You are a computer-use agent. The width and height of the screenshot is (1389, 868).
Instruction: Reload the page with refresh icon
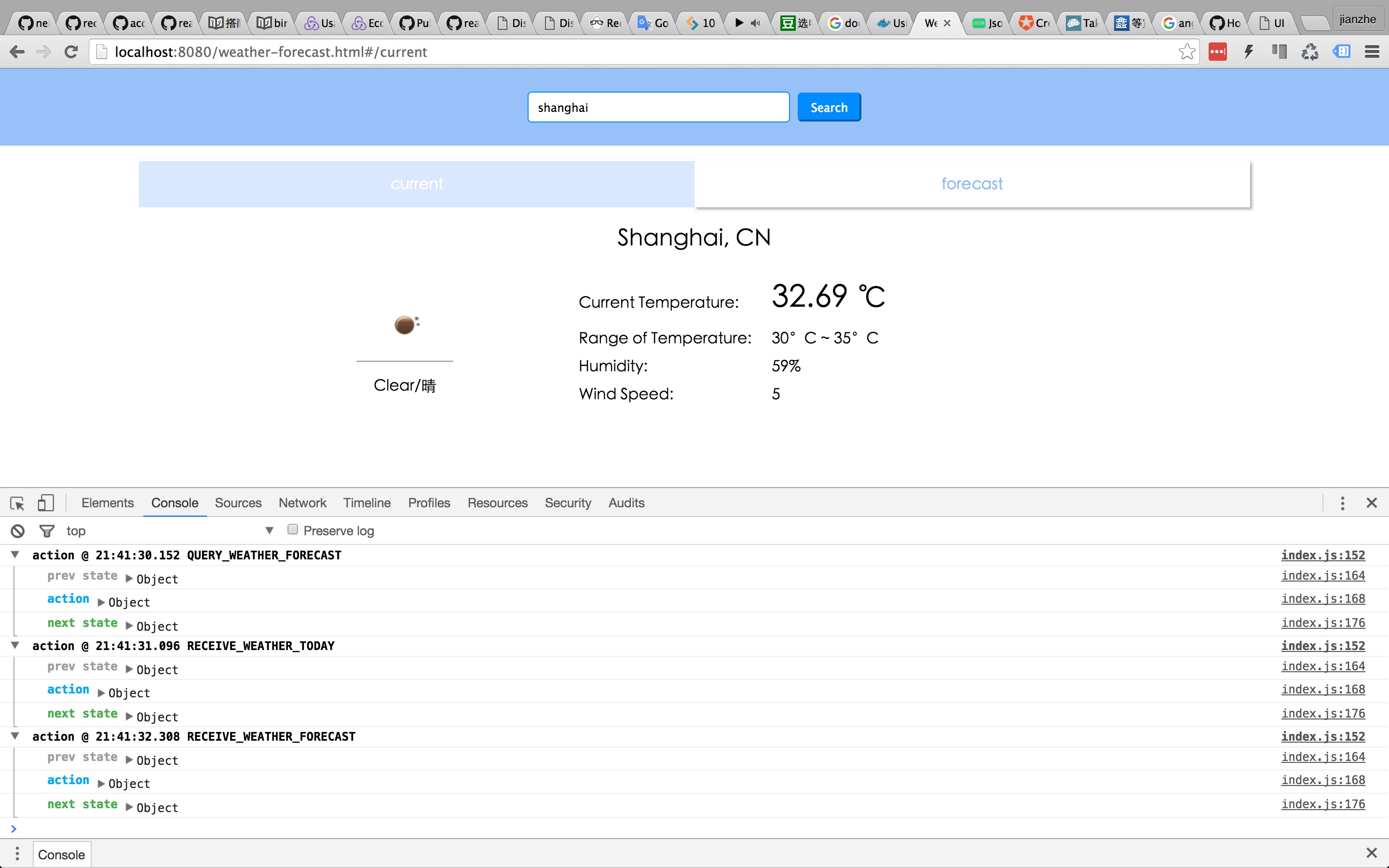pyautogui.click(x=71, y=52)
